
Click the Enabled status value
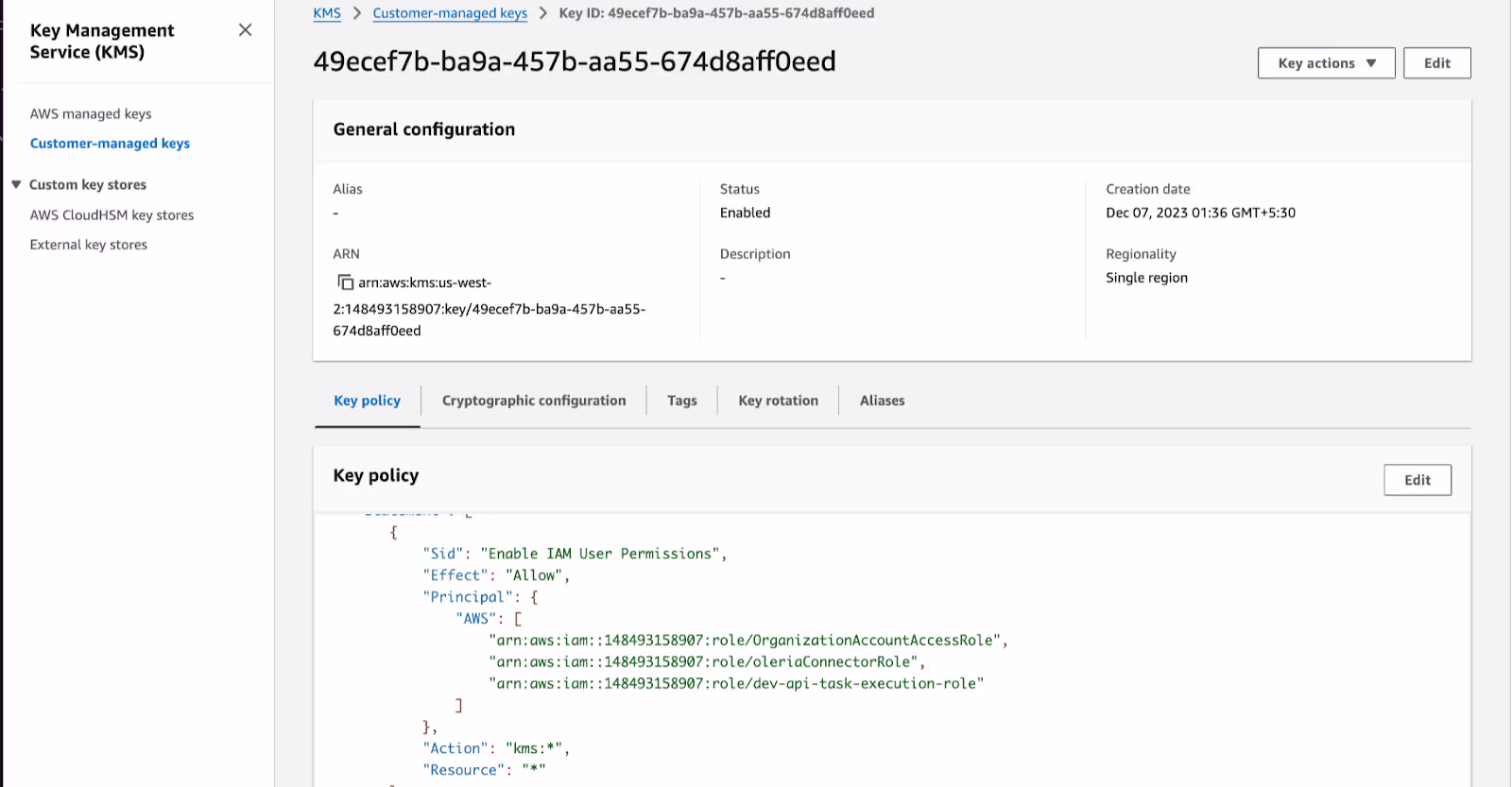point(745,213)
